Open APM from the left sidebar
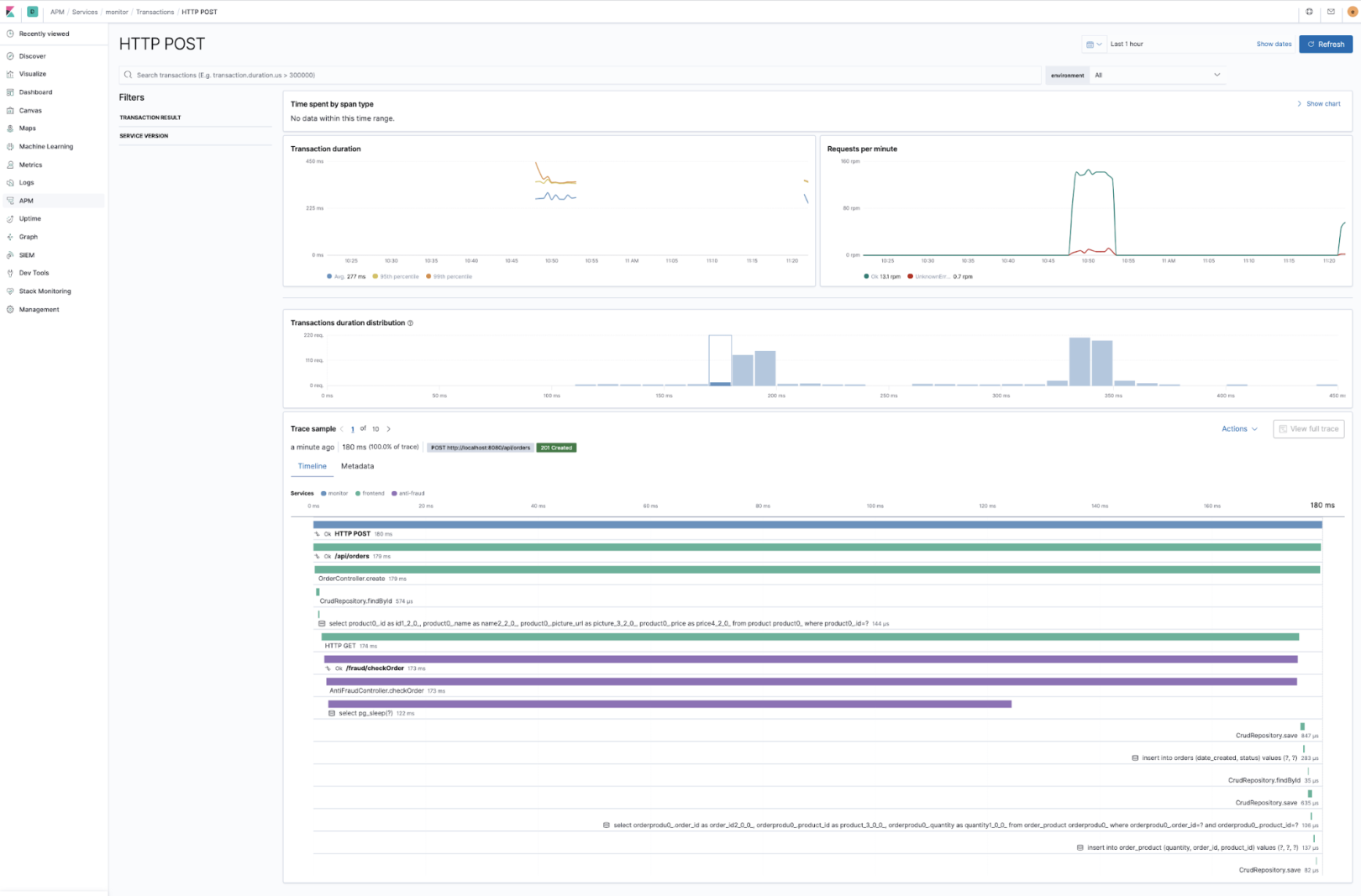Image resolution: width=1361 pixels, height=896 pixels. pos(26,201)
